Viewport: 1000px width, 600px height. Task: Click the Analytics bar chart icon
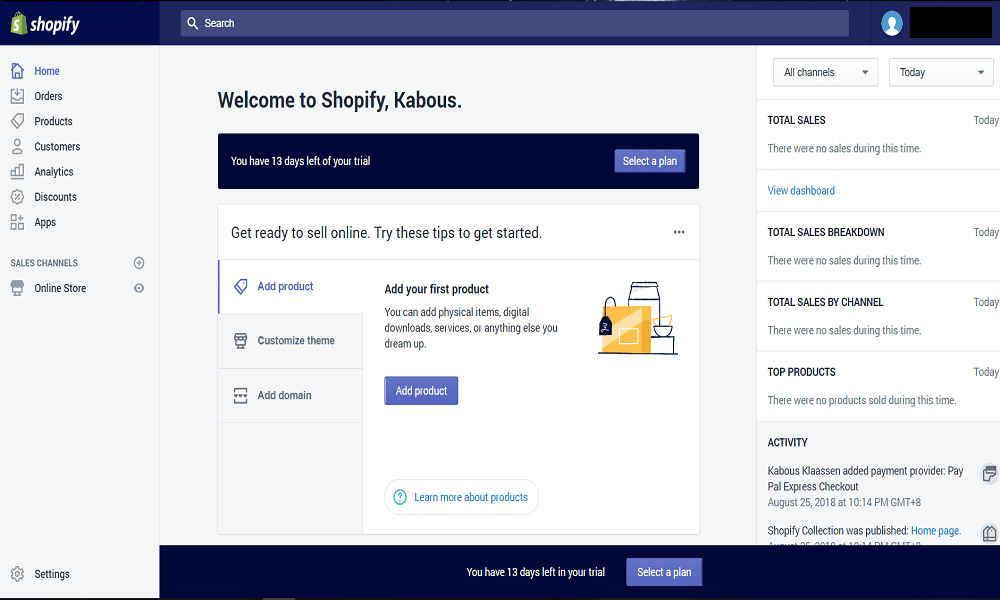pyautogui.click(x=17, y=172)
